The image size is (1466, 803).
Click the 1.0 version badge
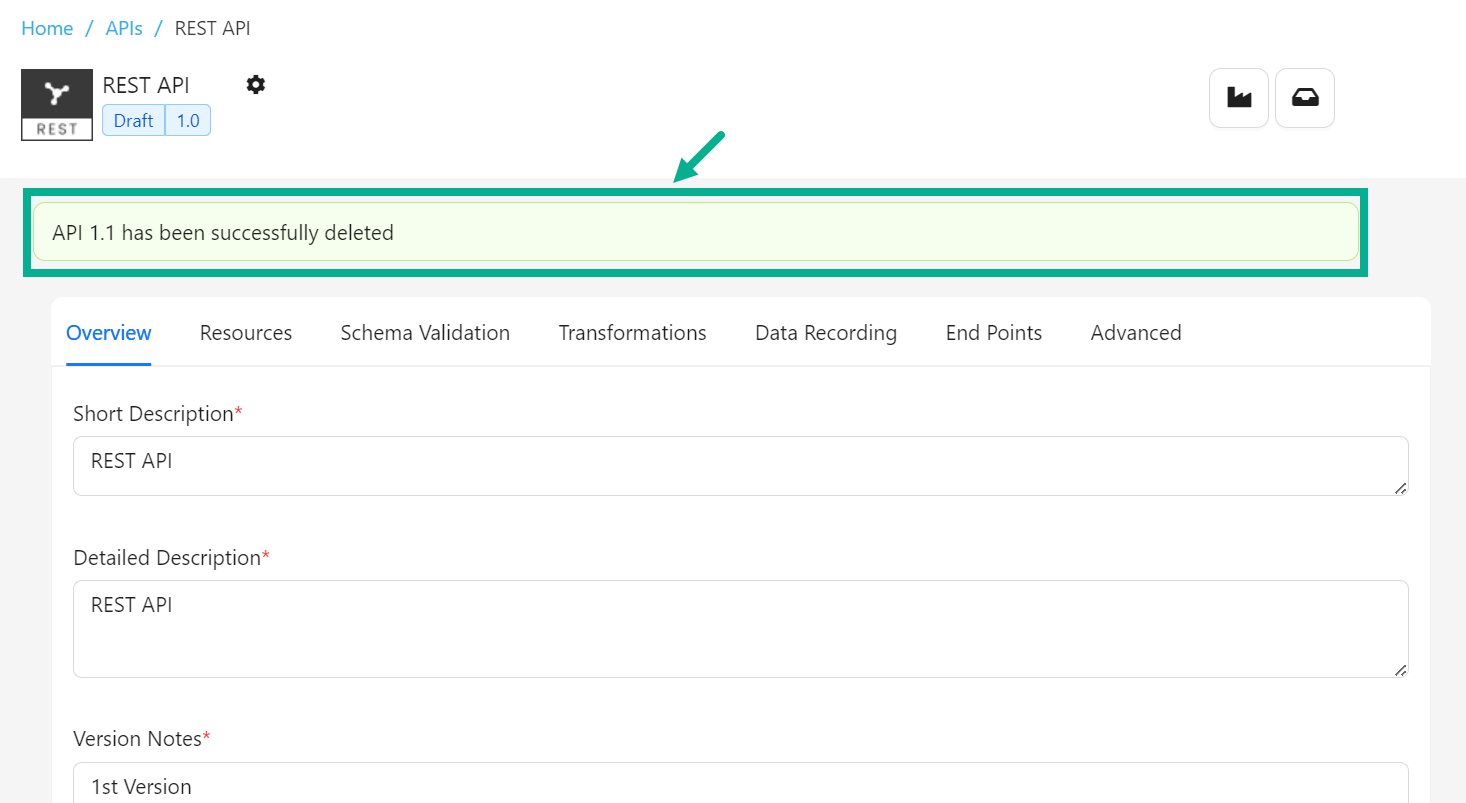[188, 121]
